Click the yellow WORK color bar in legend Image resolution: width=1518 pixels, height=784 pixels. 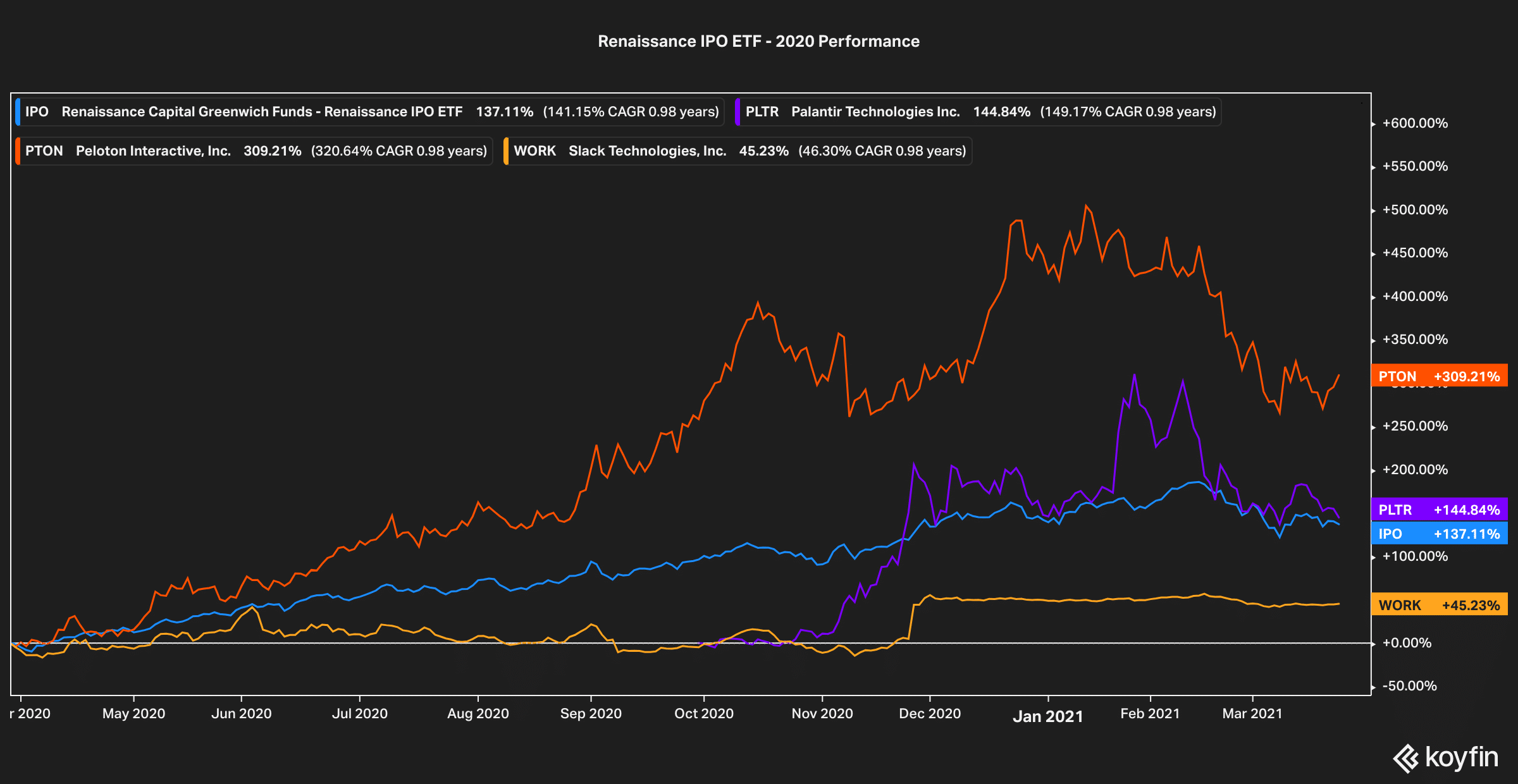point(506,151)
